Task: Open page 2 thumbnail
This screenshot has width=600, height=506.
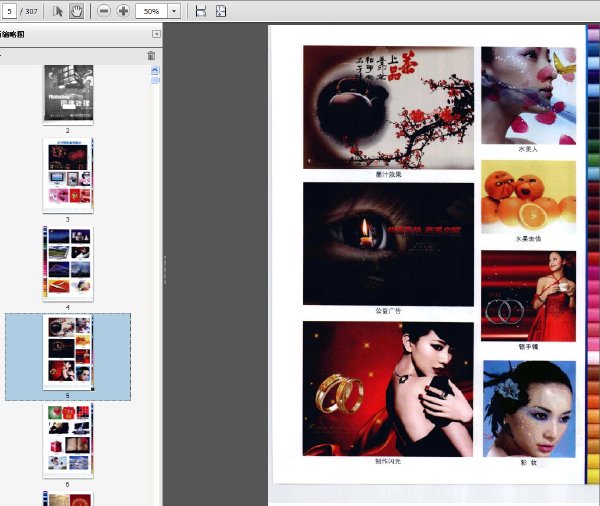Action: (68, 94)
